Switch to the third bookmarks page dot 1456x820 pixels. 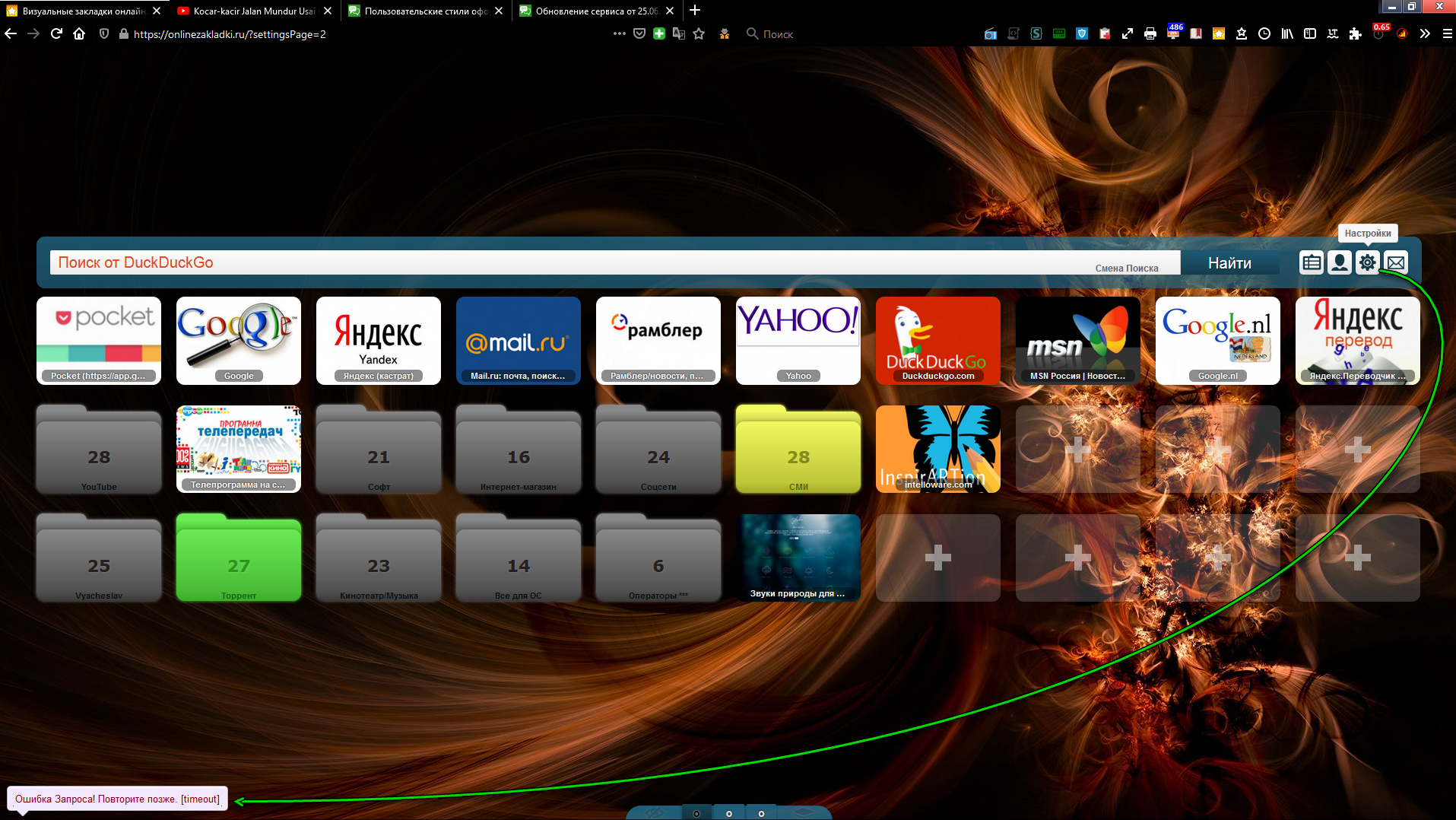coord(761,813)
